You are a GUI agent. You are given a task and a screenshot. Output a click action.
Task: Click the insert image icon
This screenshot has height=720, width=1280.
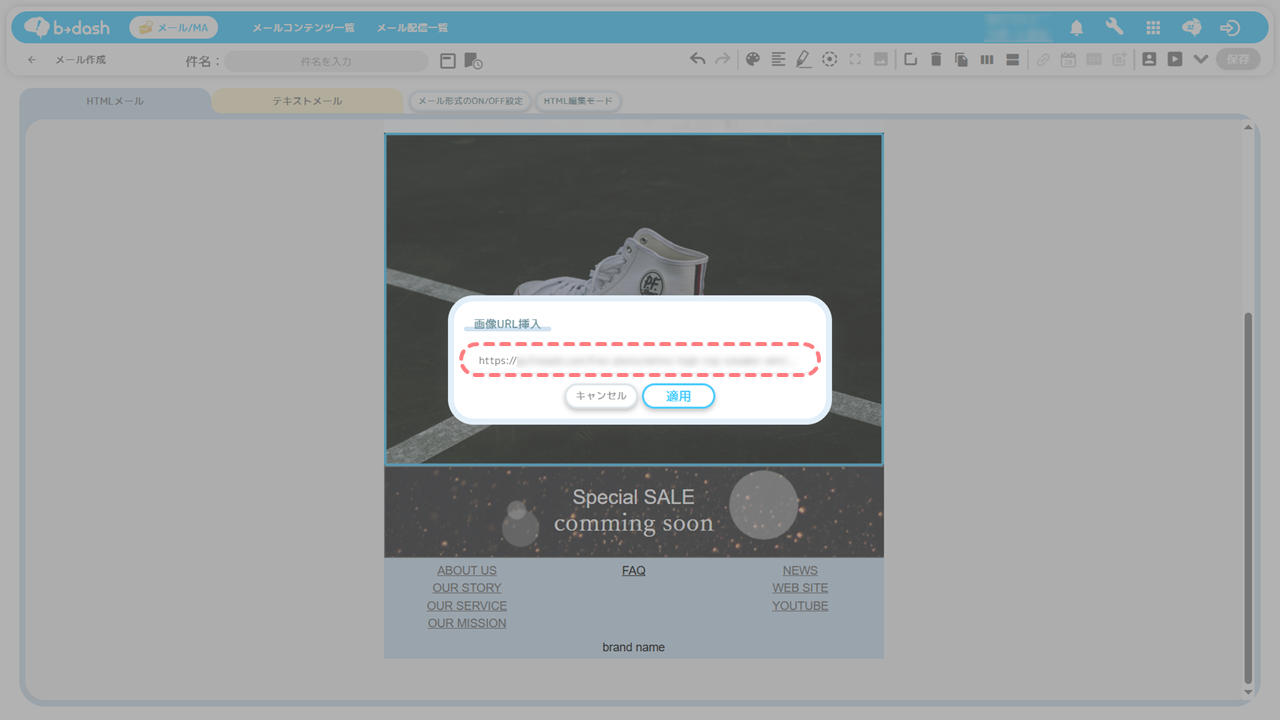coord(881,59)
